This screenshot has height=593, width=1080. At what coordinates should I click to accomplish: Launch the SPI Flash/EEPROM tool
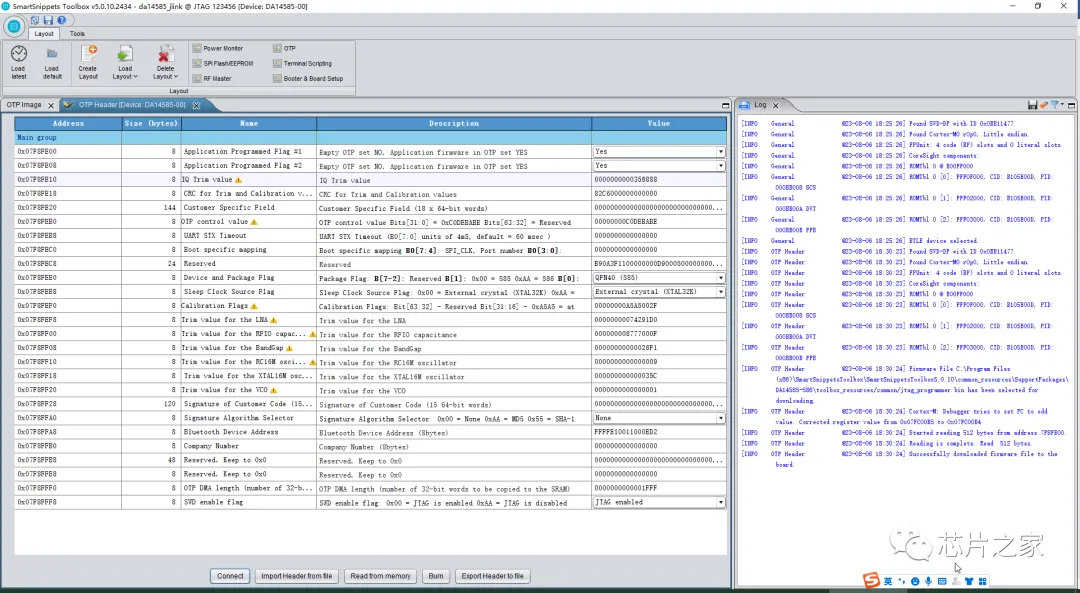coord(227,63)
